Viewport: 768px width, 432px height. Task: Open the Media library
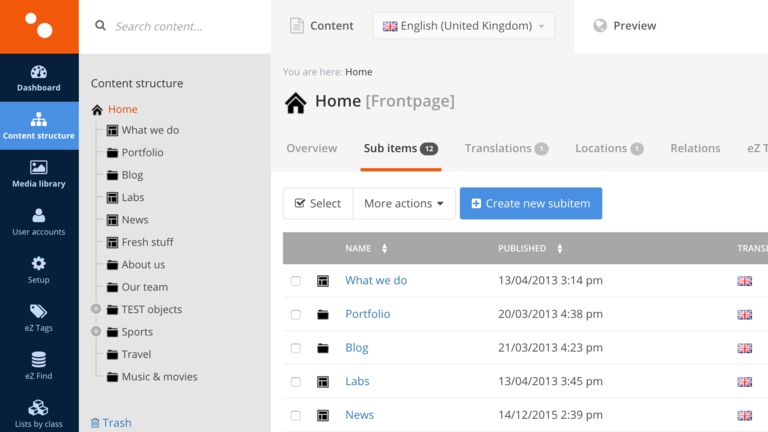(x=39, y=174)
